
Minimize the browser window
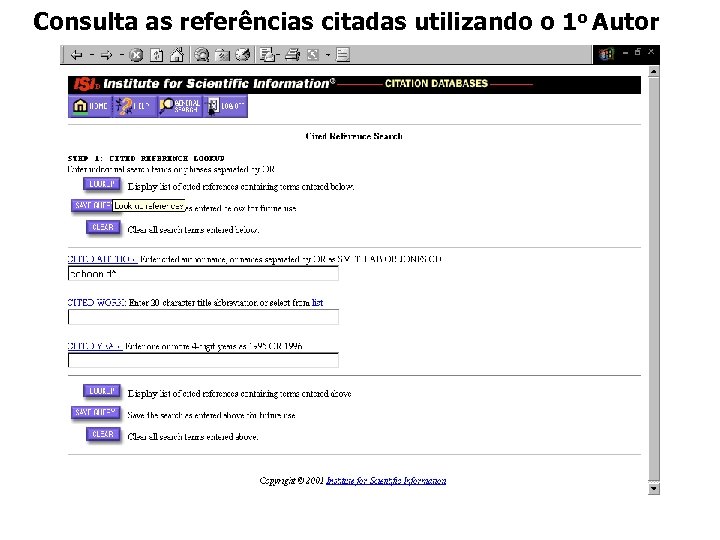click(625, 53)
